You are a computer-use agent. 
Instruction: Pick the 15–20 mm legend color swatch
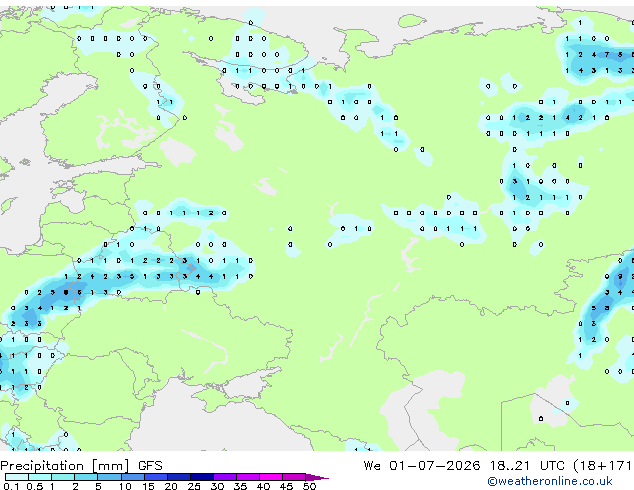(x=155, y=477)
